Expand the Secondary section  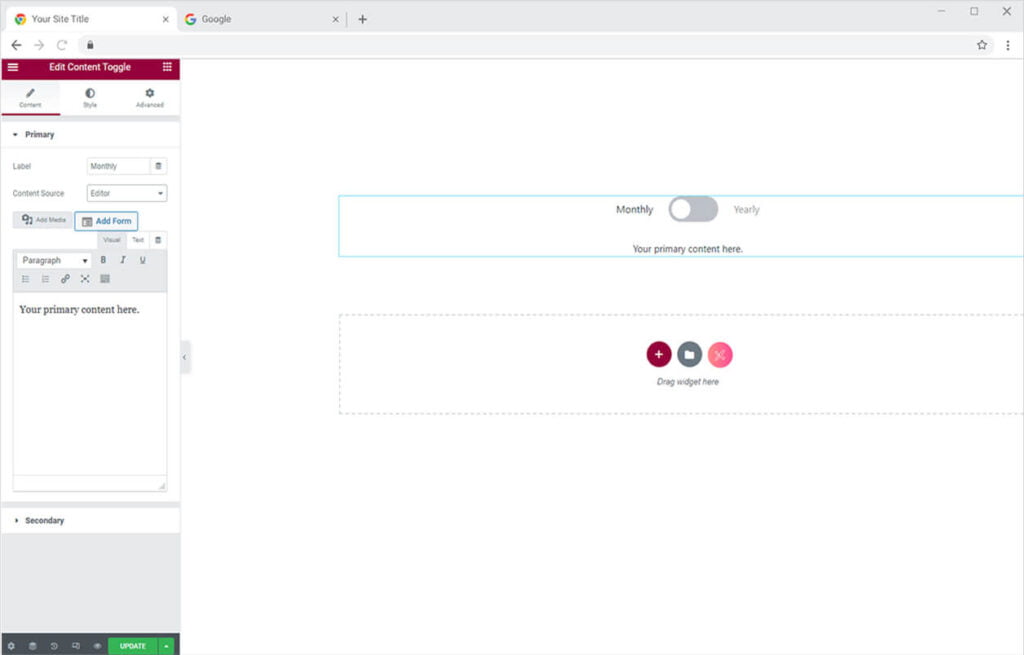coord(44,521)
